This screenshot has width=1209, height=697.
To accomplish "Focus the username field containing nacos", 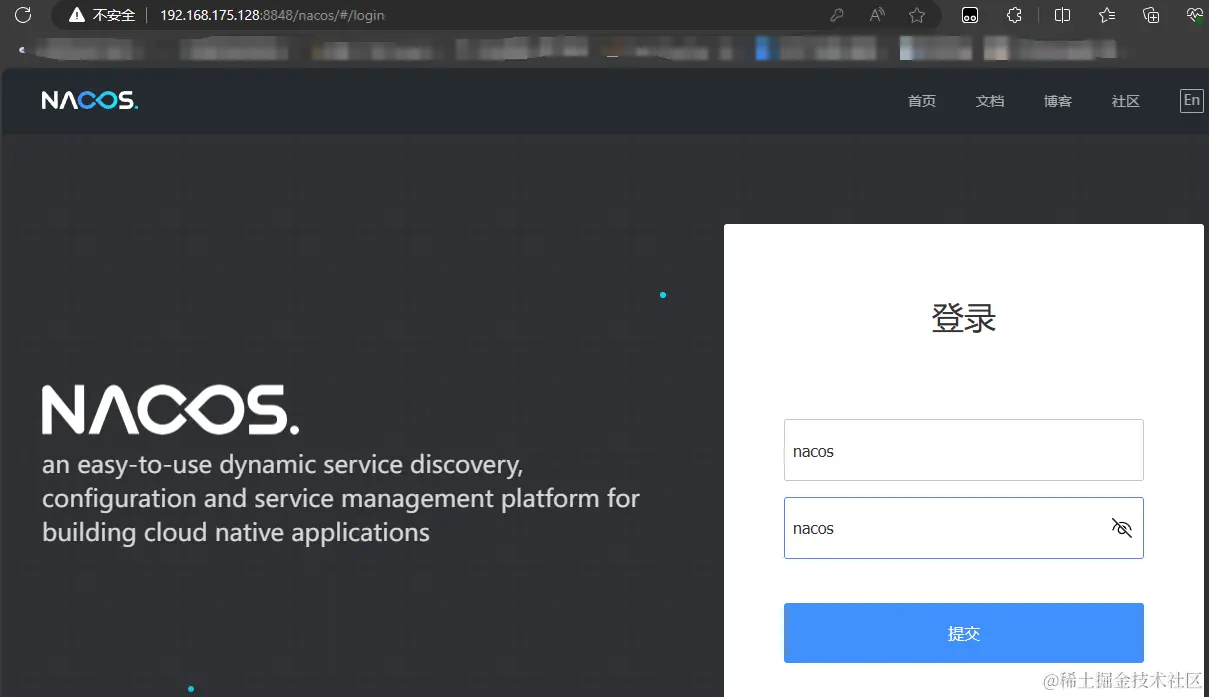I will 964,450.
